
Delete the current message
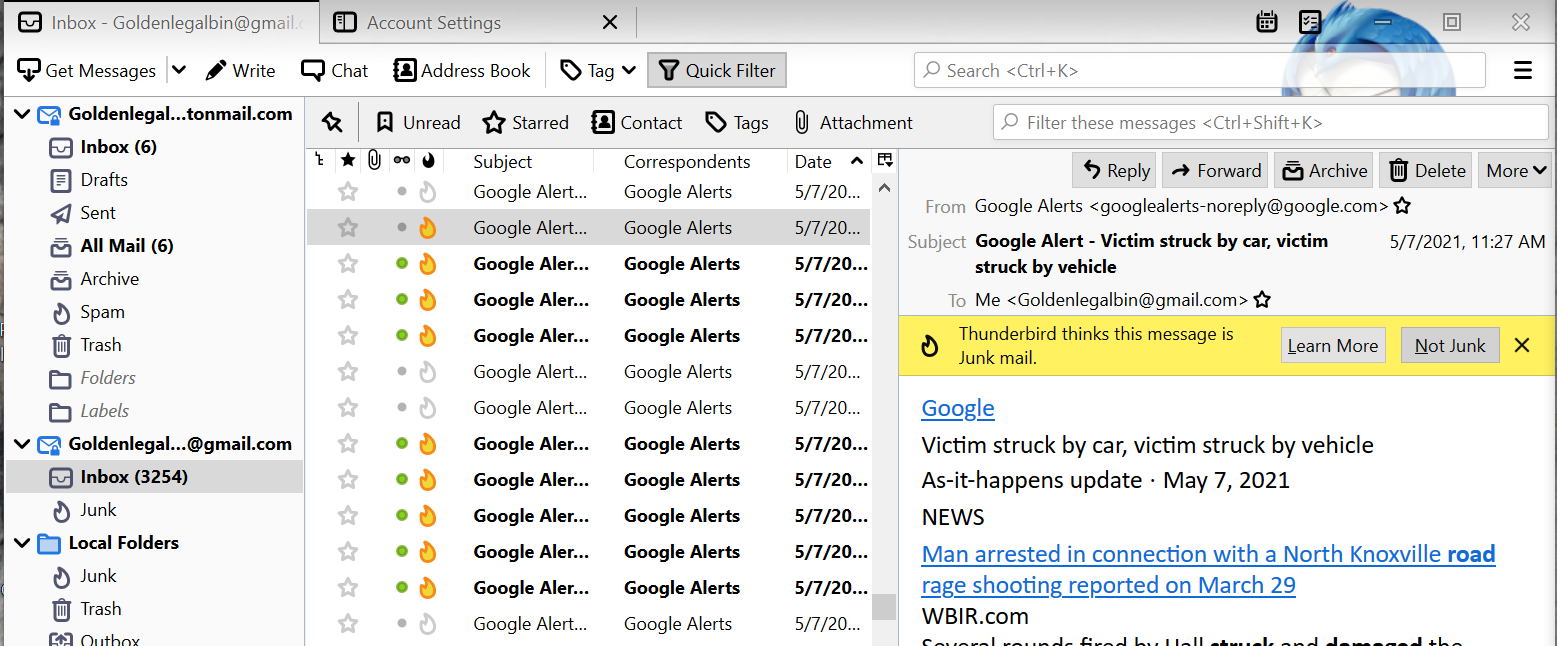(1426, 171)
